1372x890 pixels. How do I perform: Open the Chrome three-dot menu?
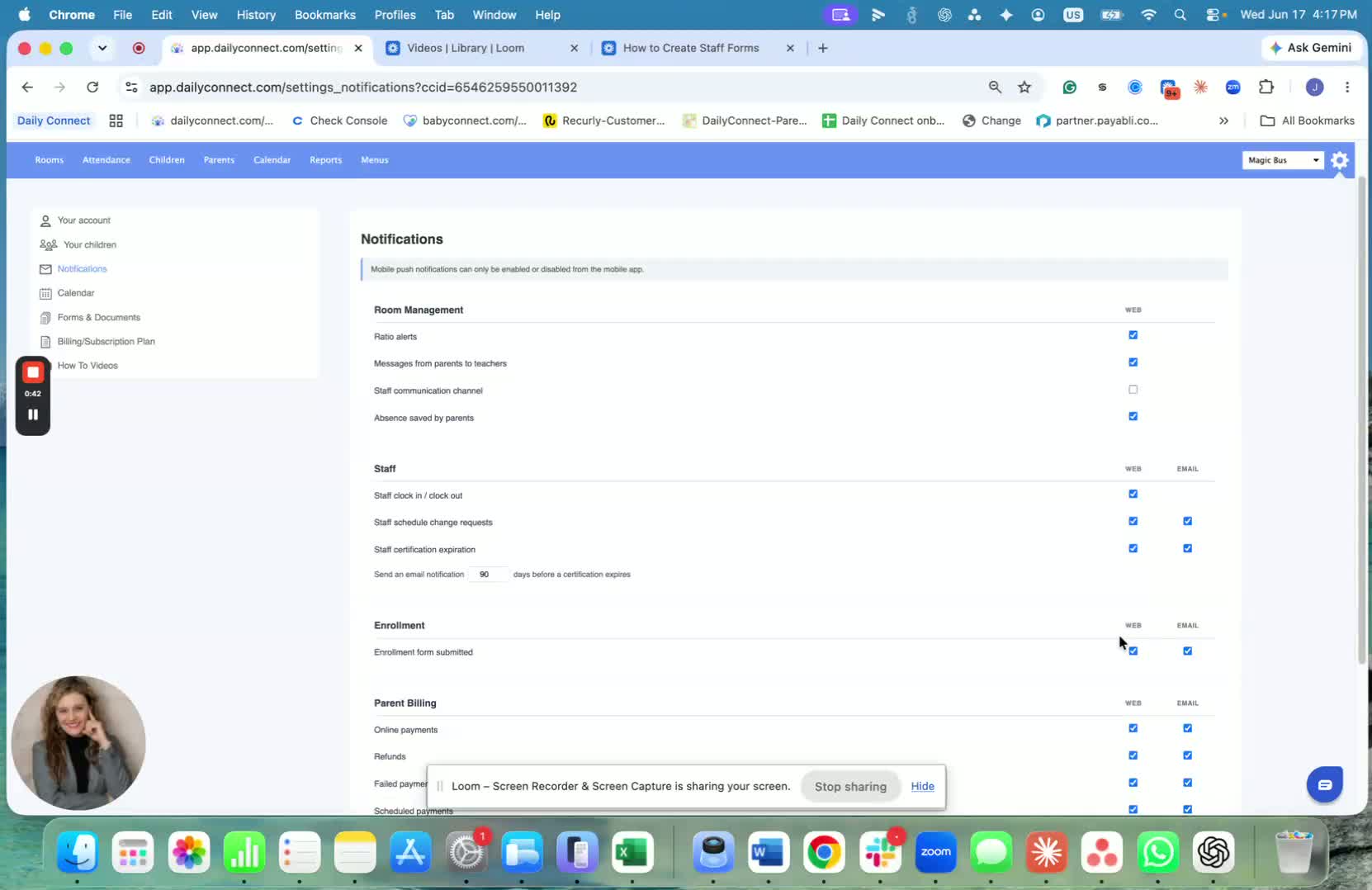[x=1347, y=87]
